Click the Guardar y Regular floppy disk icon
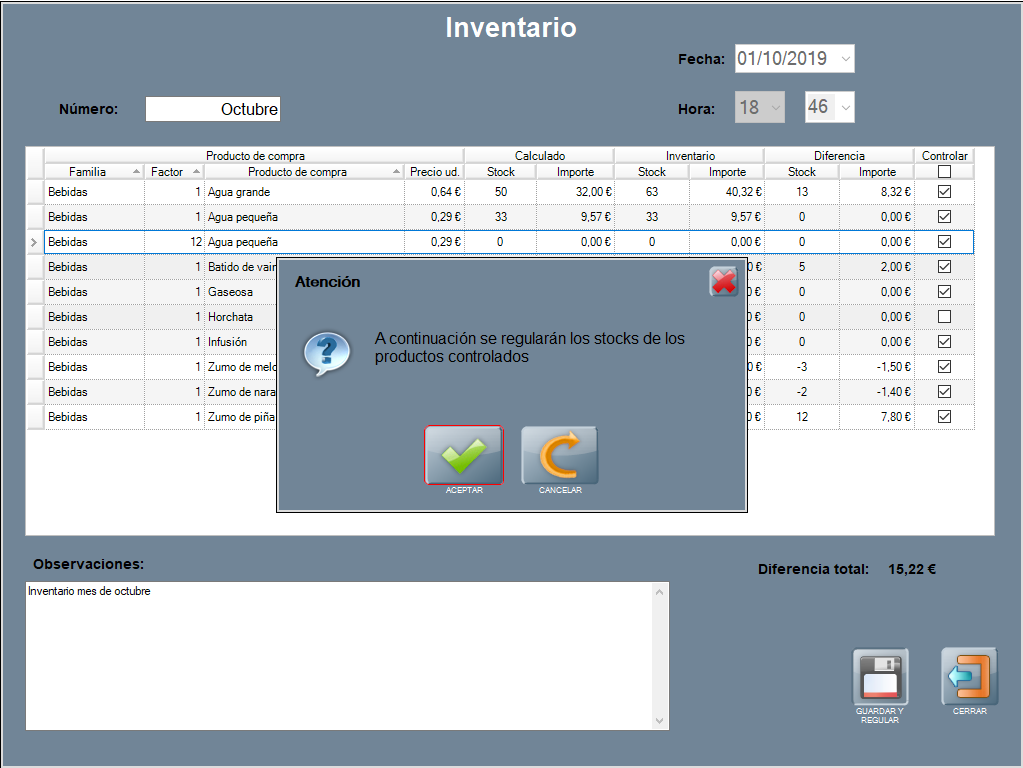The width and height of the screenshot is (1023, 768). (880, 677)
